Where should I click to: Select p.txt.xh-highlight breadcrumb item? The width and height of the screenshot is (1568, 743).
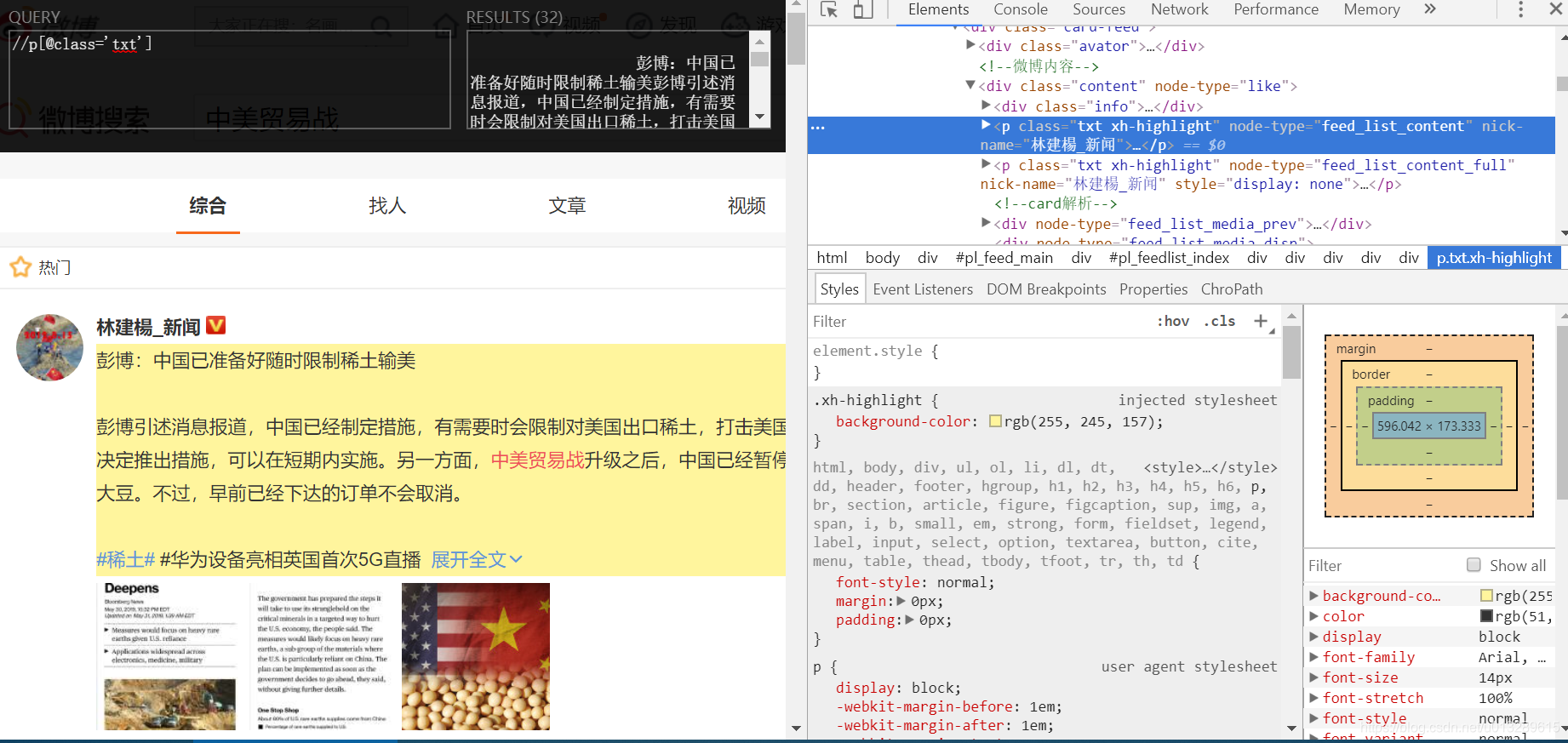[1494, 258]
